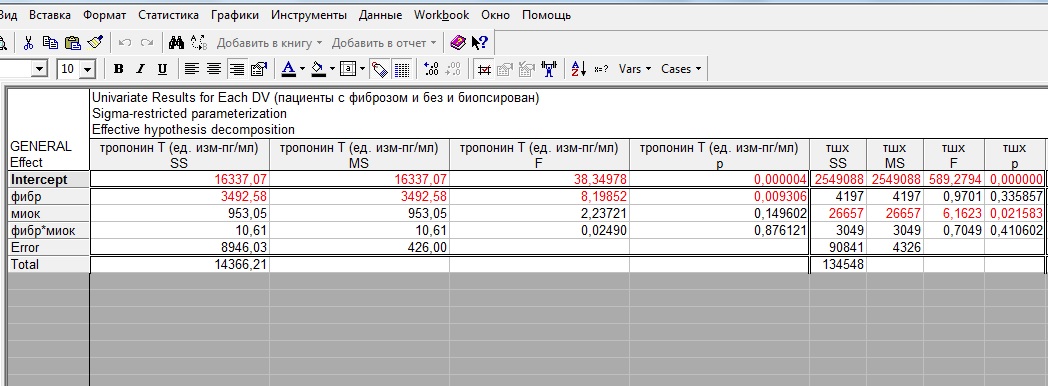Select the 'миок' row header
The width and height of the screenshot is (1048, 386).
click(x=48, y=214)
